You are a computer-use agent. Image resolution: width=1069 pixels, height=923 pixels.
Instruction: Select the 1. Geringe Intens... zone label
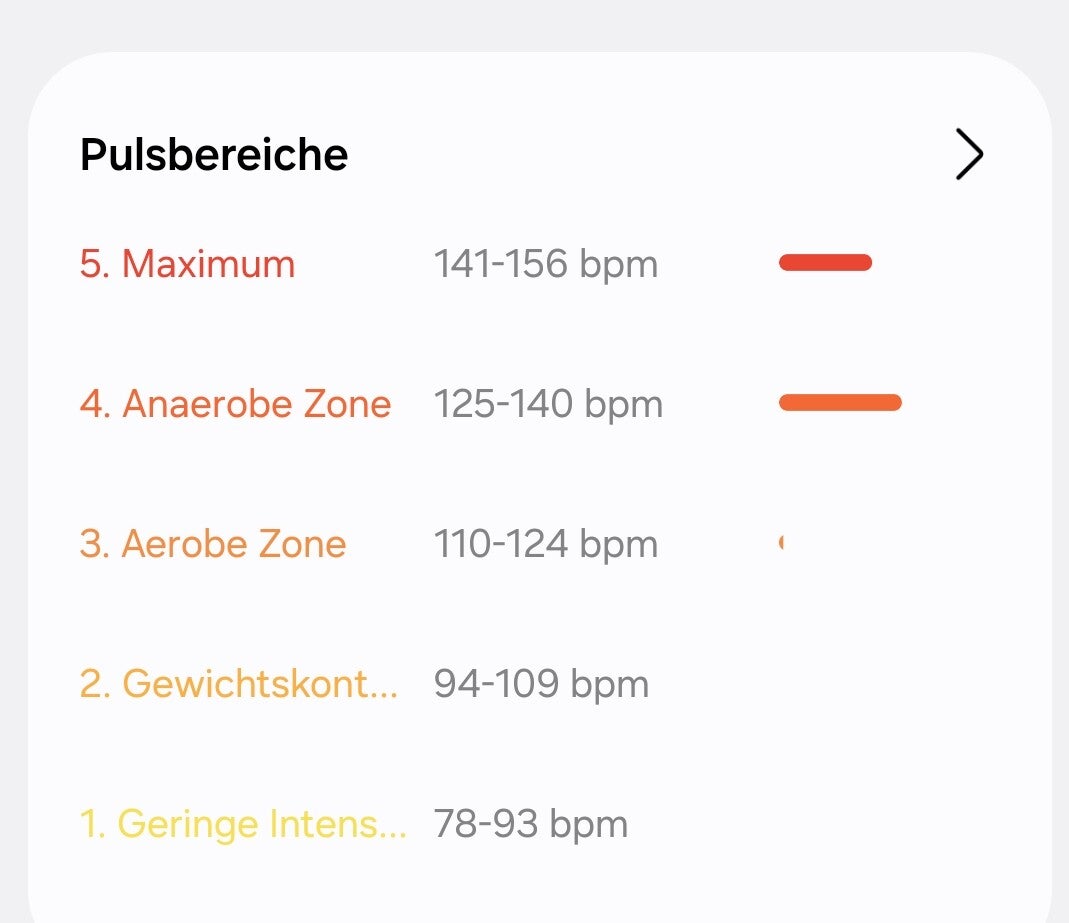click(242, 824)
